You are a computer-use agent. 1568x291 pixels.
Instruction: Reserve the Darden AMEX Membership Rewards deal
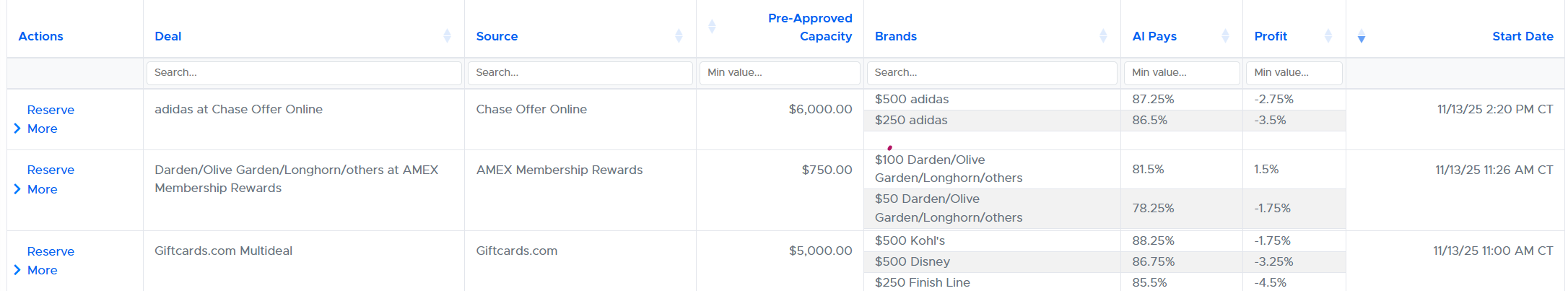pyautogui.click(x=51, y=170)
